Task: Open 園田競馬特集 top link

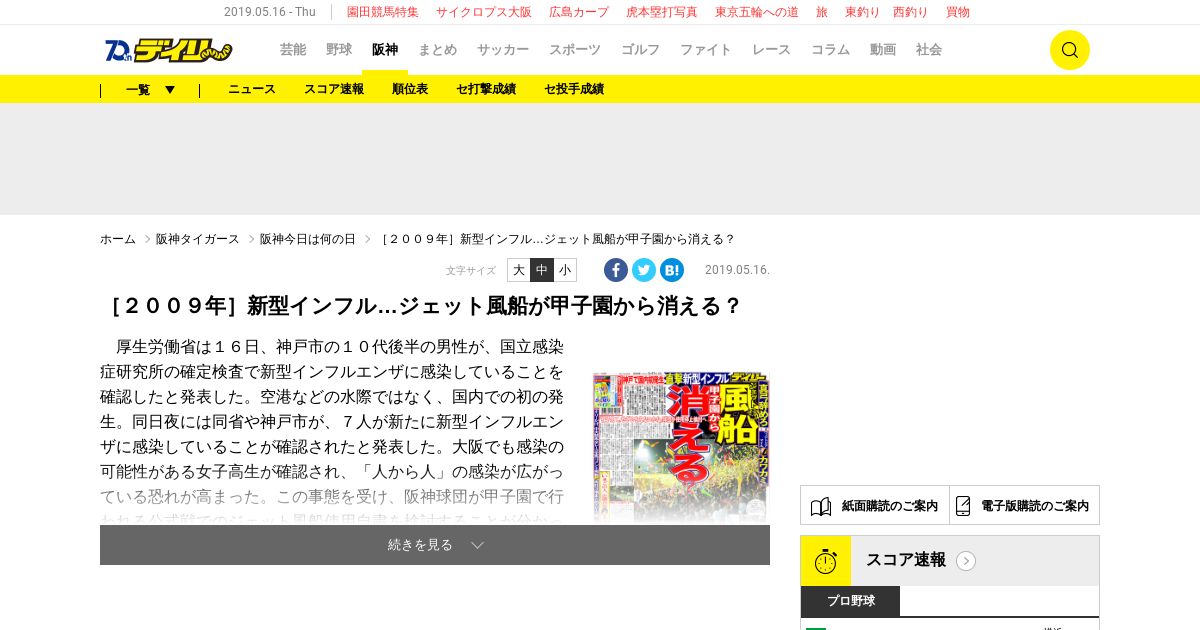Action: coord(383,12)
